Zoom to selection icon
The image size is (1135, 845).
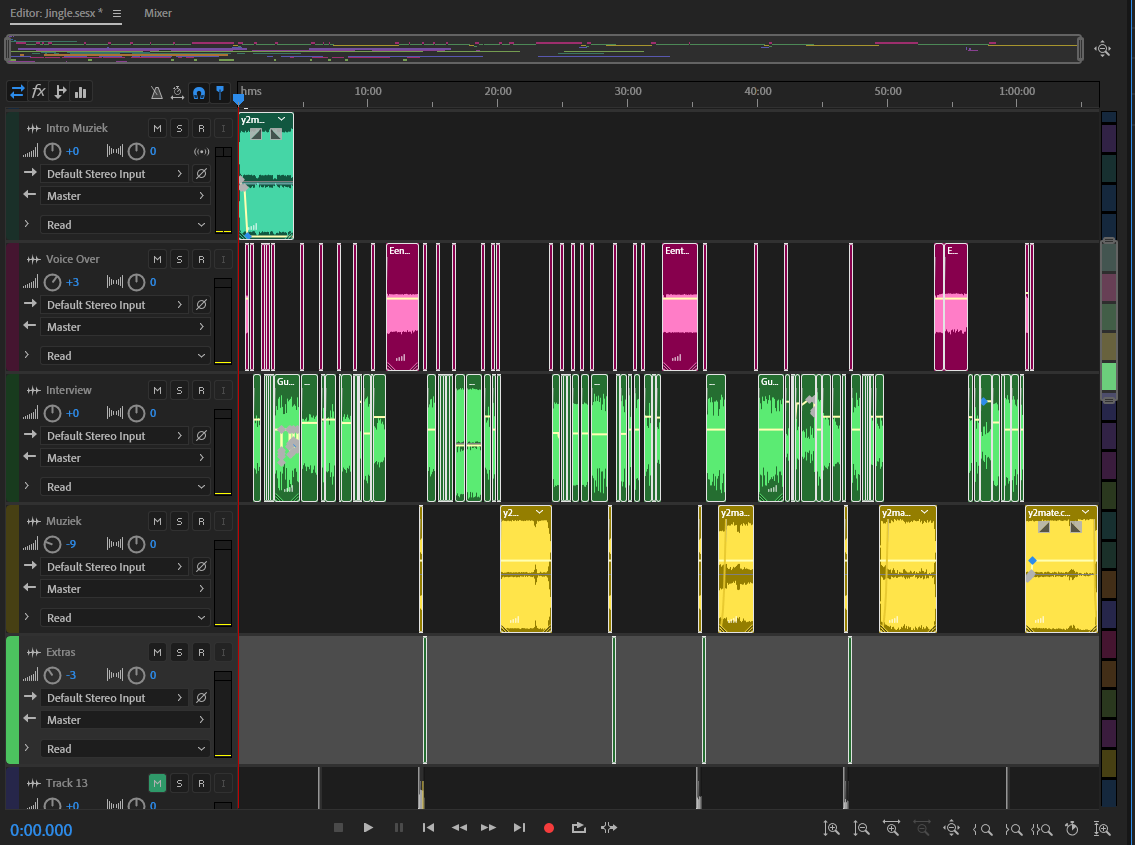tap(1042, 829)
